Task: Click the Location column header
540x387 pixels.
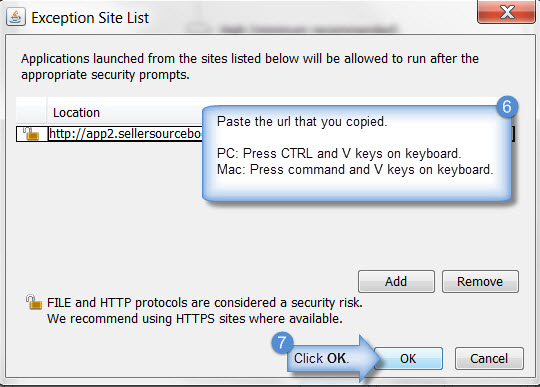Action: click(x=76, y=113)
